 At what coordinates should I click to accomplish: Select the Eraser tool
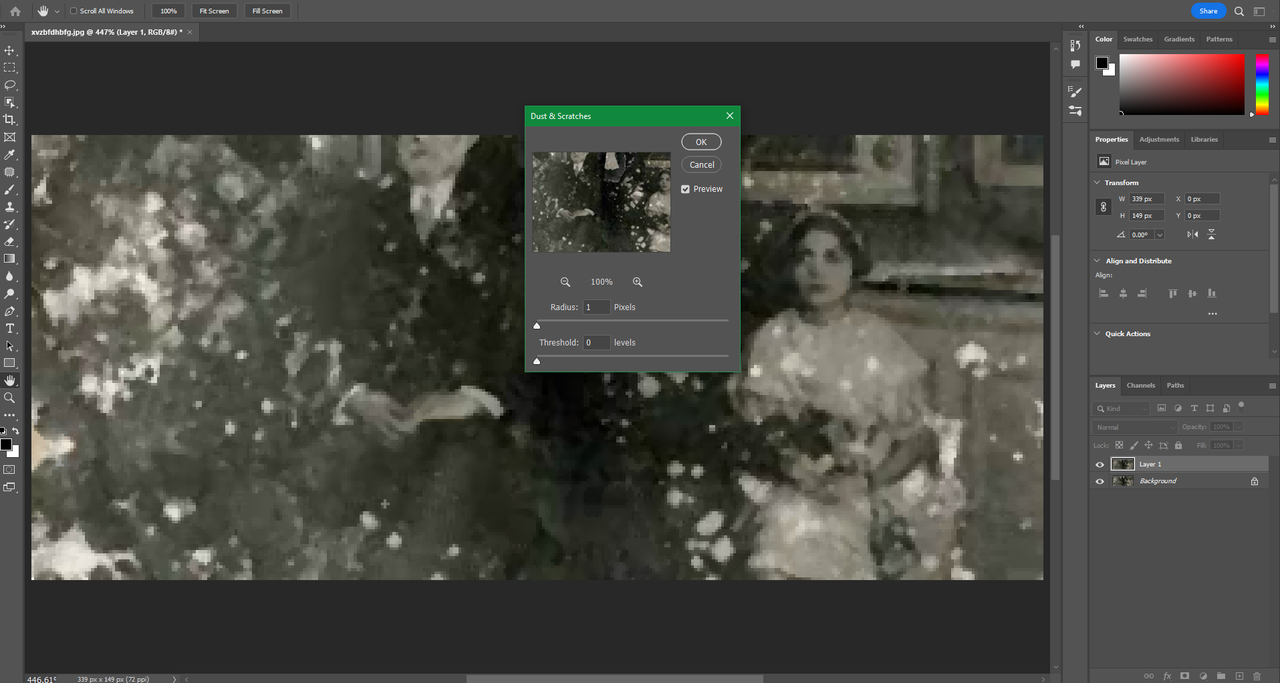[10, 241]
